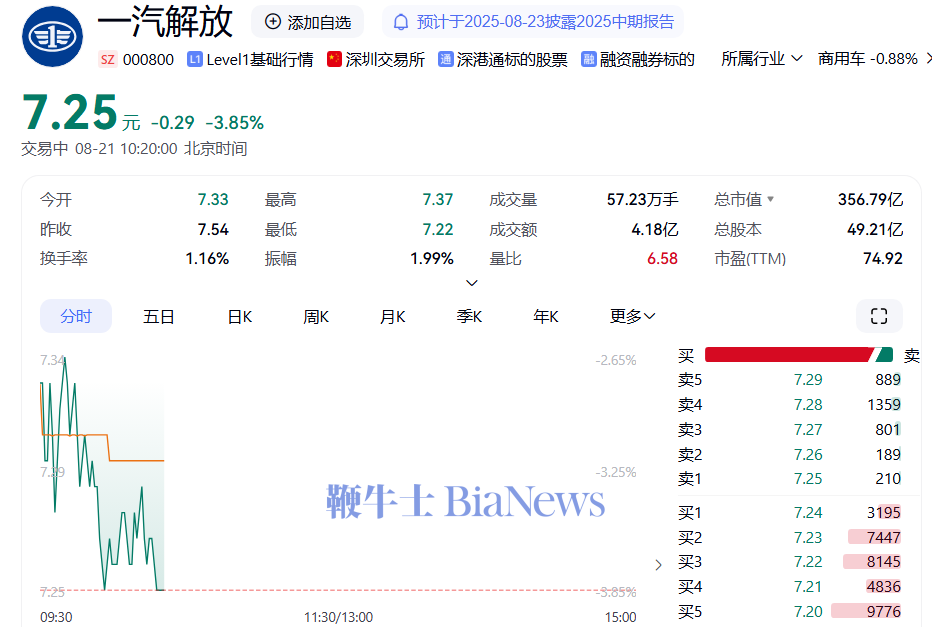Click the 今开 value 7.33
Viewport: 932px width, 627px height.
pyautogui.click(x=213, y=200)
